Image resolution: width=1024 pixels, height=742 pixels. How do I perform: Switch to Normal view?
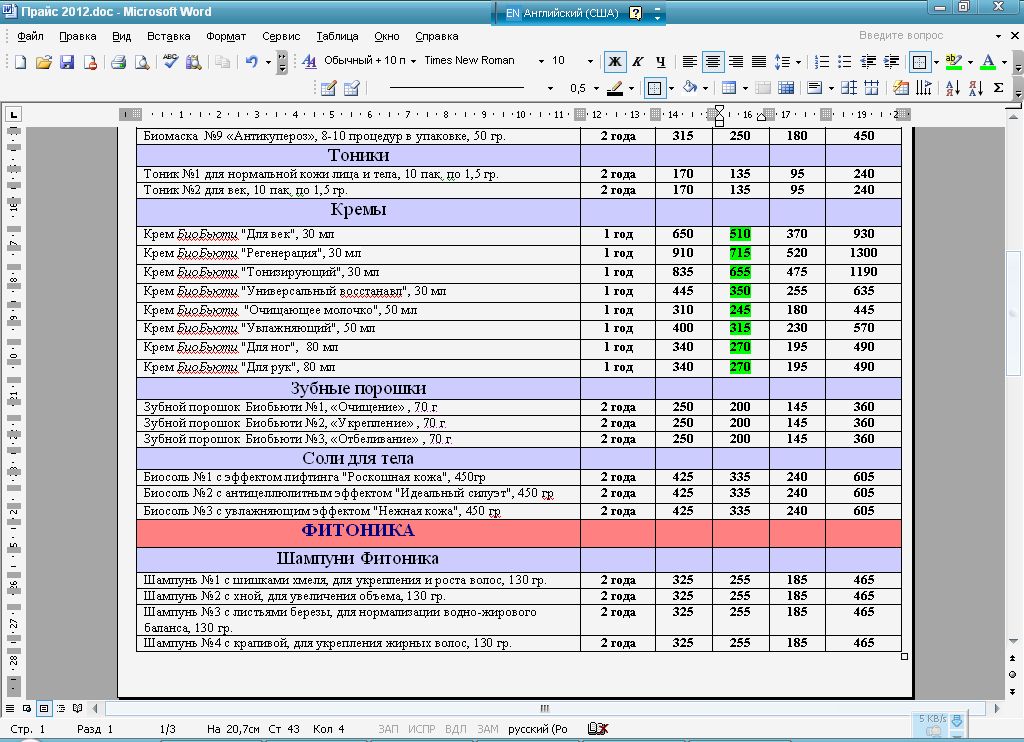coord(10,708)
